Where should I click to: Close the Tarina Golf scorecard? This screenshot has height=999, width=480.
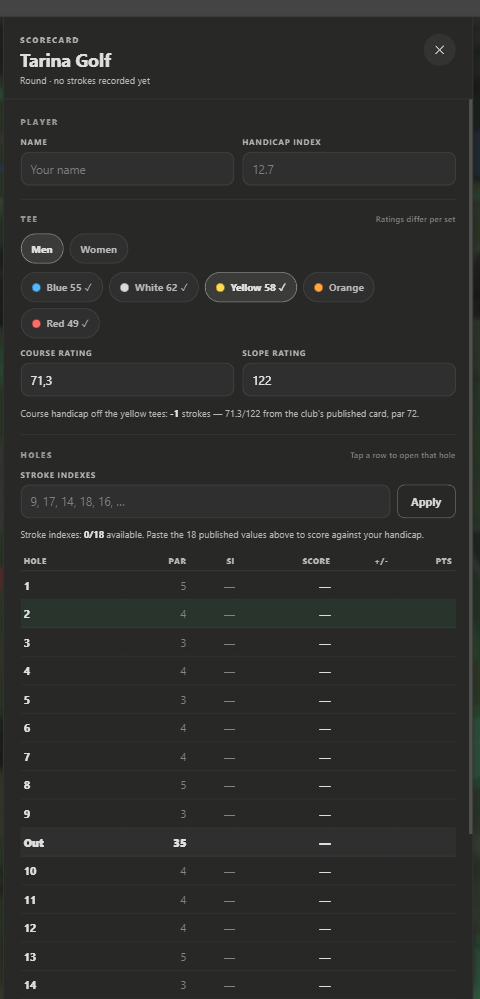(x=439, y=50)
